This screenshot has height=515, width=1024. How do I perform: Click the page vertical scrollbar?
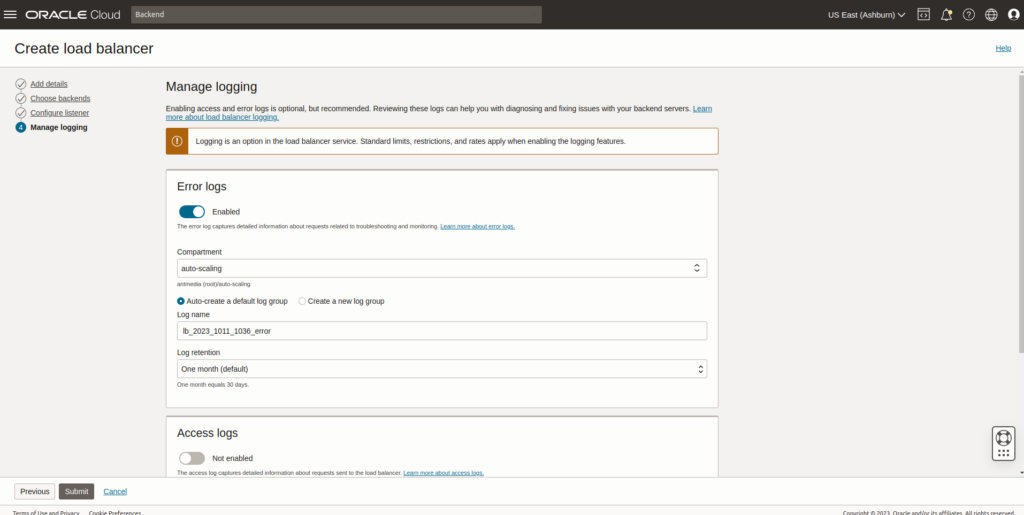pyautogui.click(x=1020, y=215)
